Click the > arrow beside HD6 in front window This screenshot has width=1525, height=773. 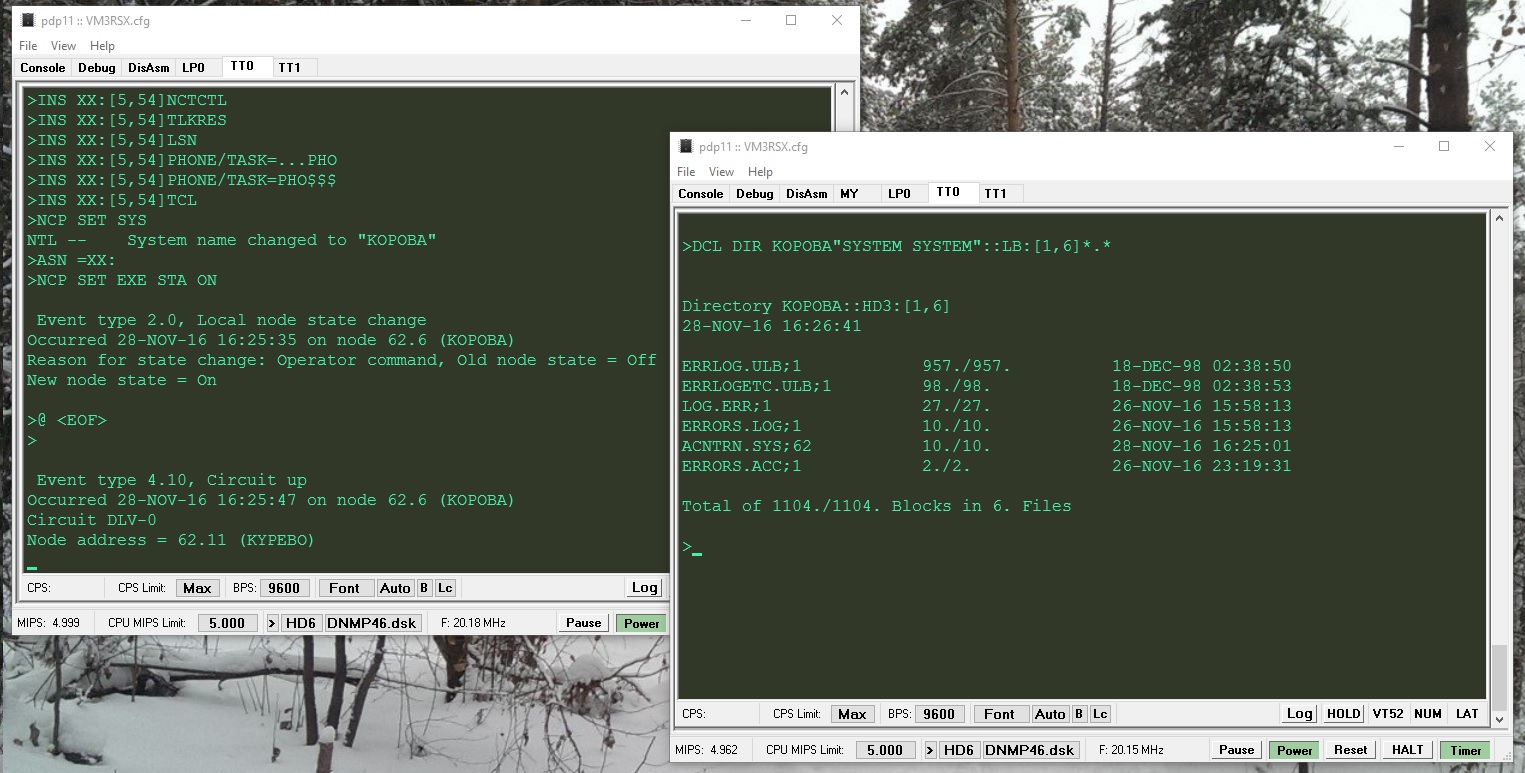[x=930, y=750]
